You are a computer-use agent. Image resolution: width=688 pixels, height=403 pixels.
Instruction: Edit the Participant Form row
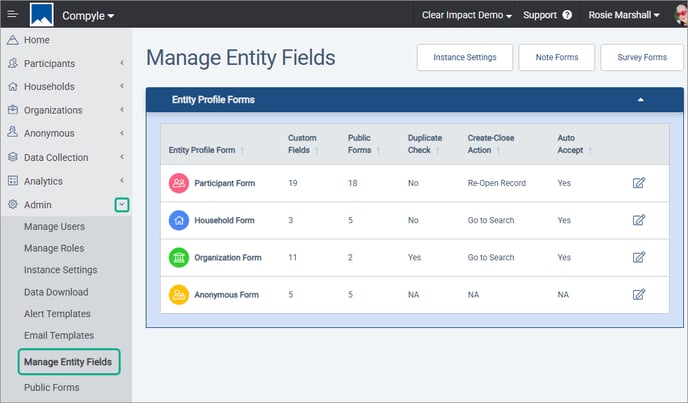click(x=639, y=183)
